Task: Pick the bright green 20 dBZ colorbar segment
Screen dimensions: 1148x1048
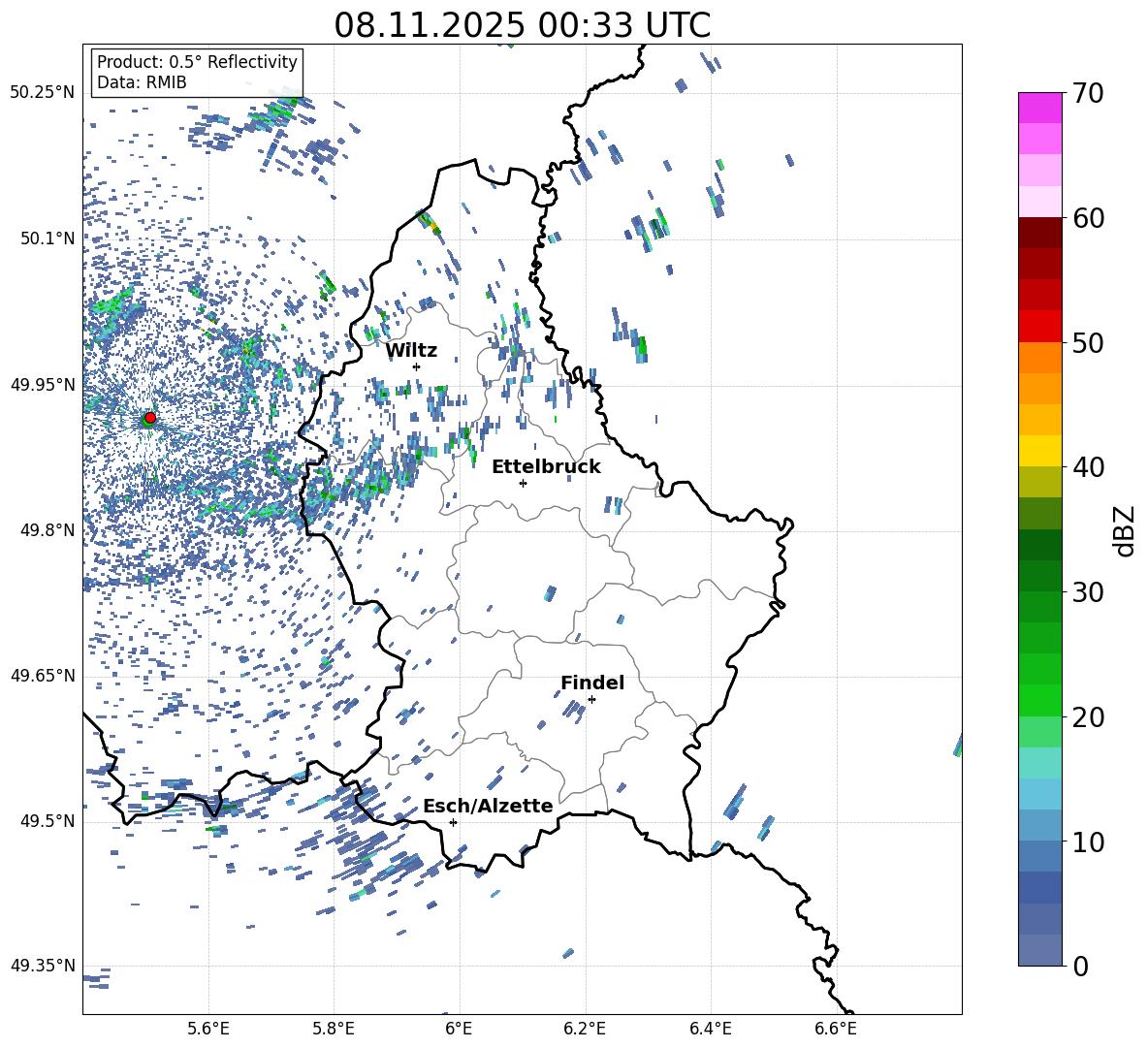Action: 1040,701
